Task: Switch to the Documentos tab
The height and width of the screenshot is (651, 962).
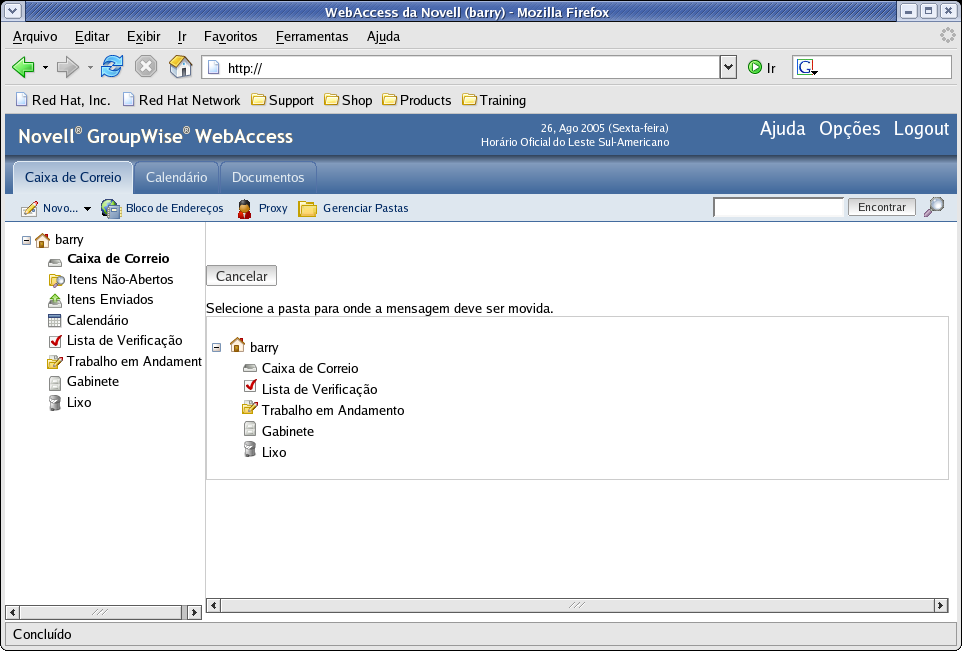Action: click(268, 177)
